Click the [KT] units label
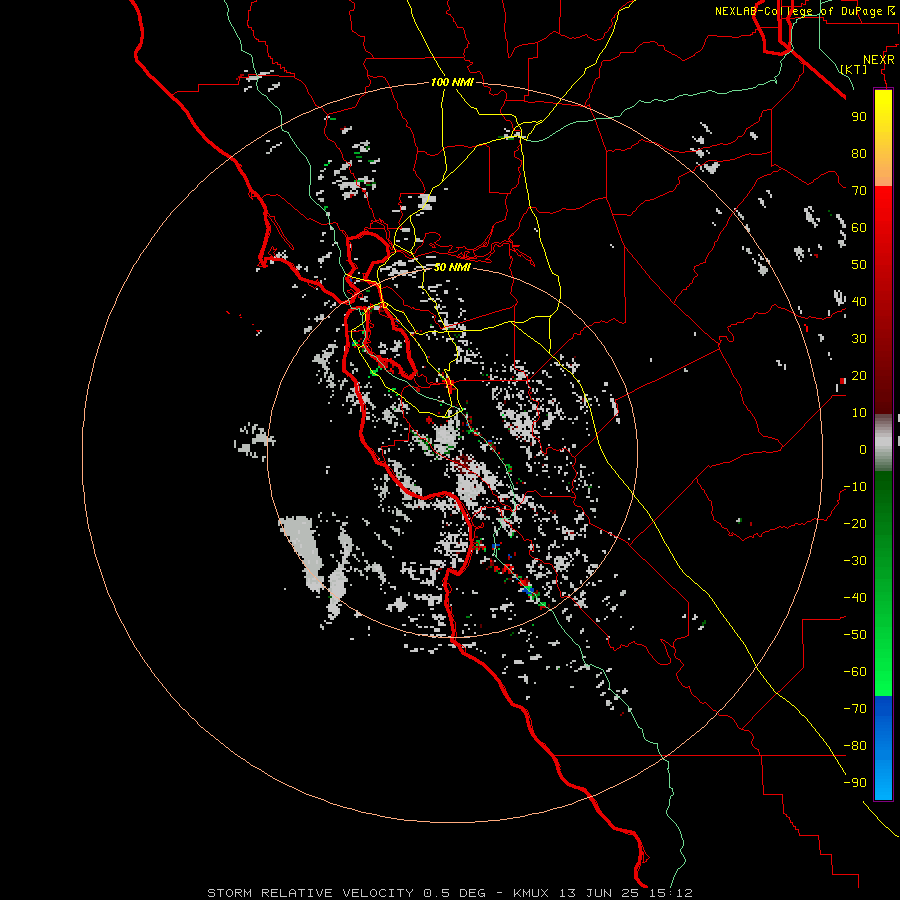The width and height of the screenshot is (900, 900). [854, 69]
